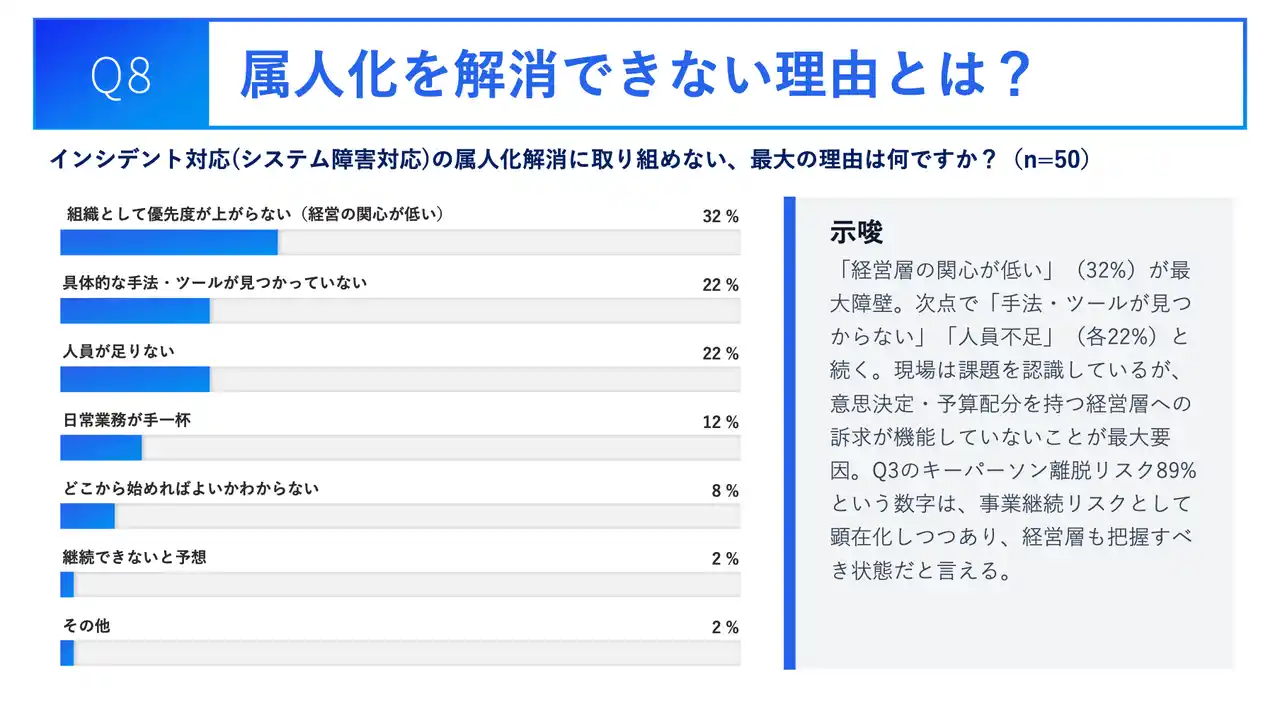This screenshot has height=716, width=1280.
Task: Click the slide title about 属人化 reasons
Action: pyautogui.click(x=634, y=75)
